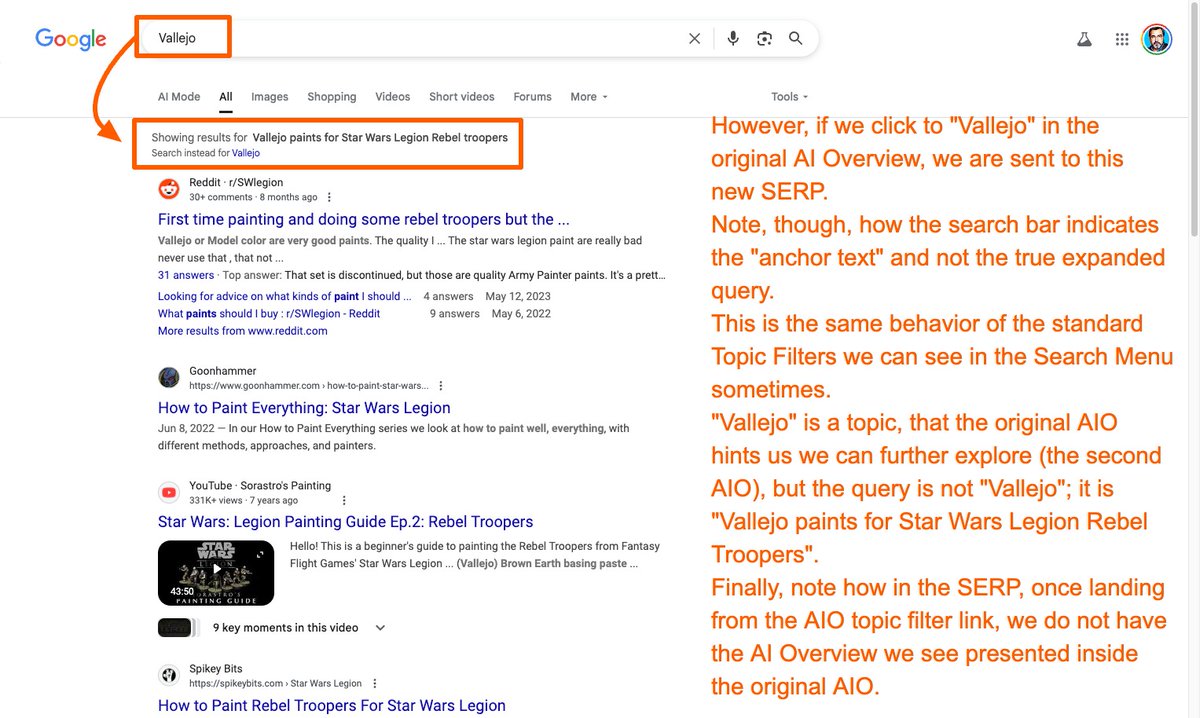Open Google Lens image search icon
The height and width of the screenshot is (718, 1200).
pos(765,38)
